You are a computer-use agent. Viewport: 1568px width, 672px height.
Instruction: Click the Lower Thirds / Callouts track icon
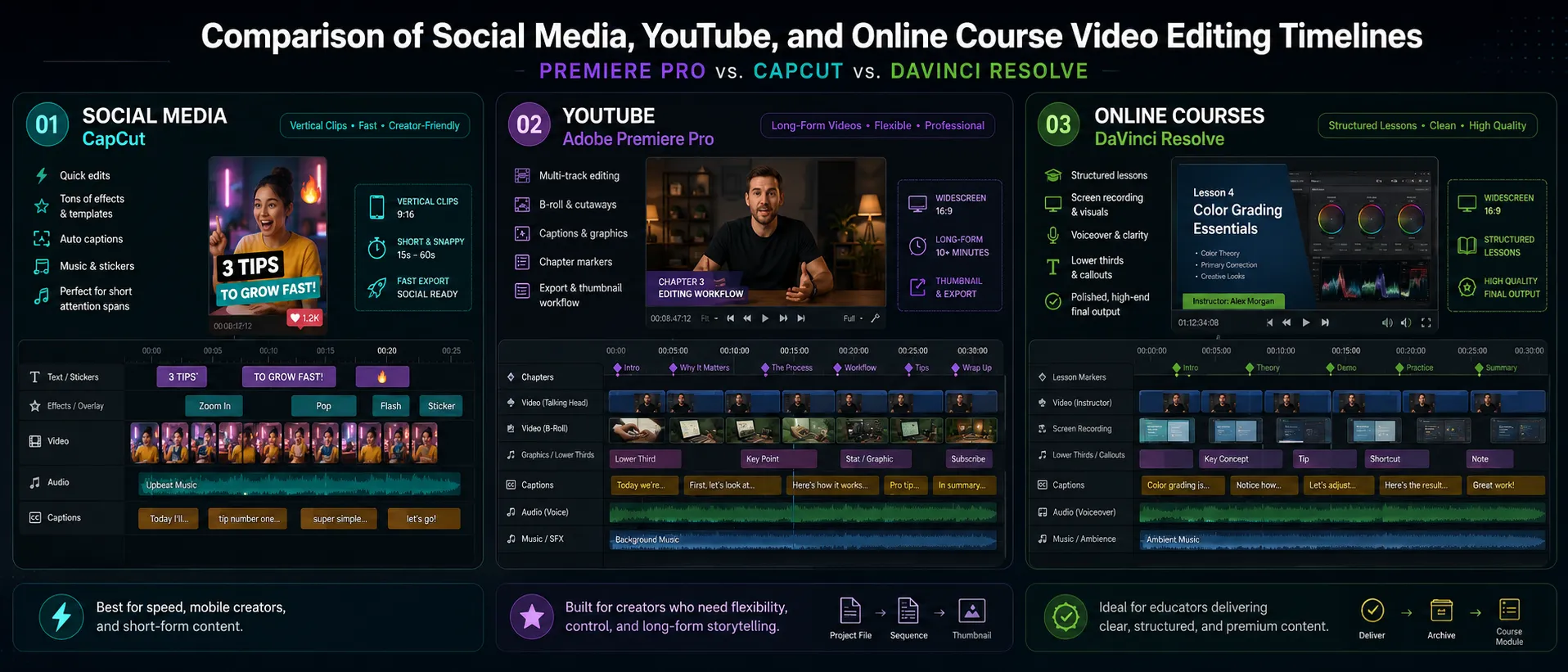tap(1043, 455)
